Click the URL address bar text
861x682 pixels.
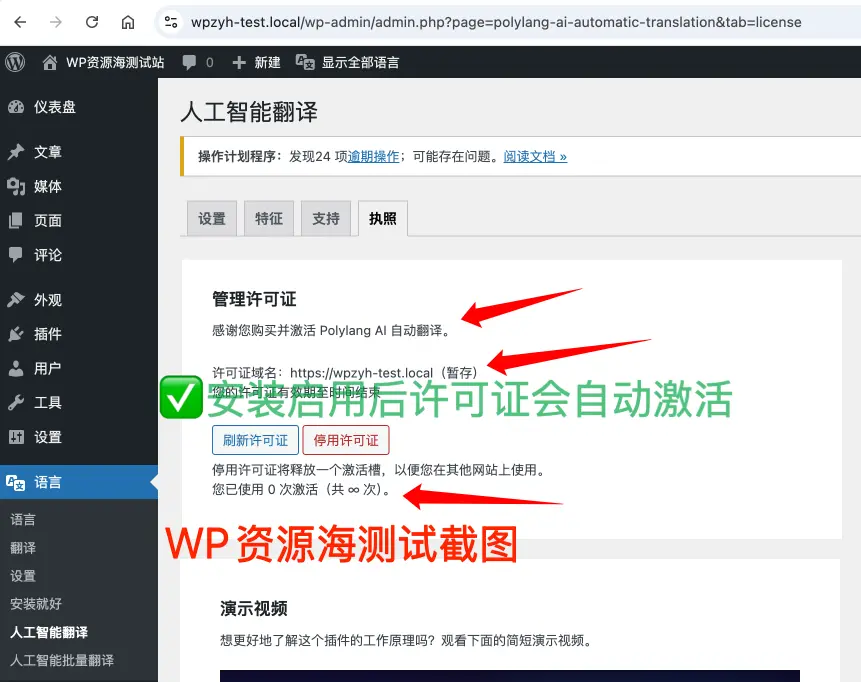coord(496,22)
